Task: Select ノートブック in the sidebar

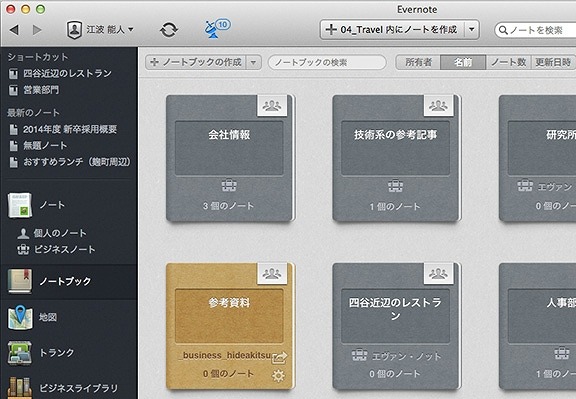Action: 69,282
